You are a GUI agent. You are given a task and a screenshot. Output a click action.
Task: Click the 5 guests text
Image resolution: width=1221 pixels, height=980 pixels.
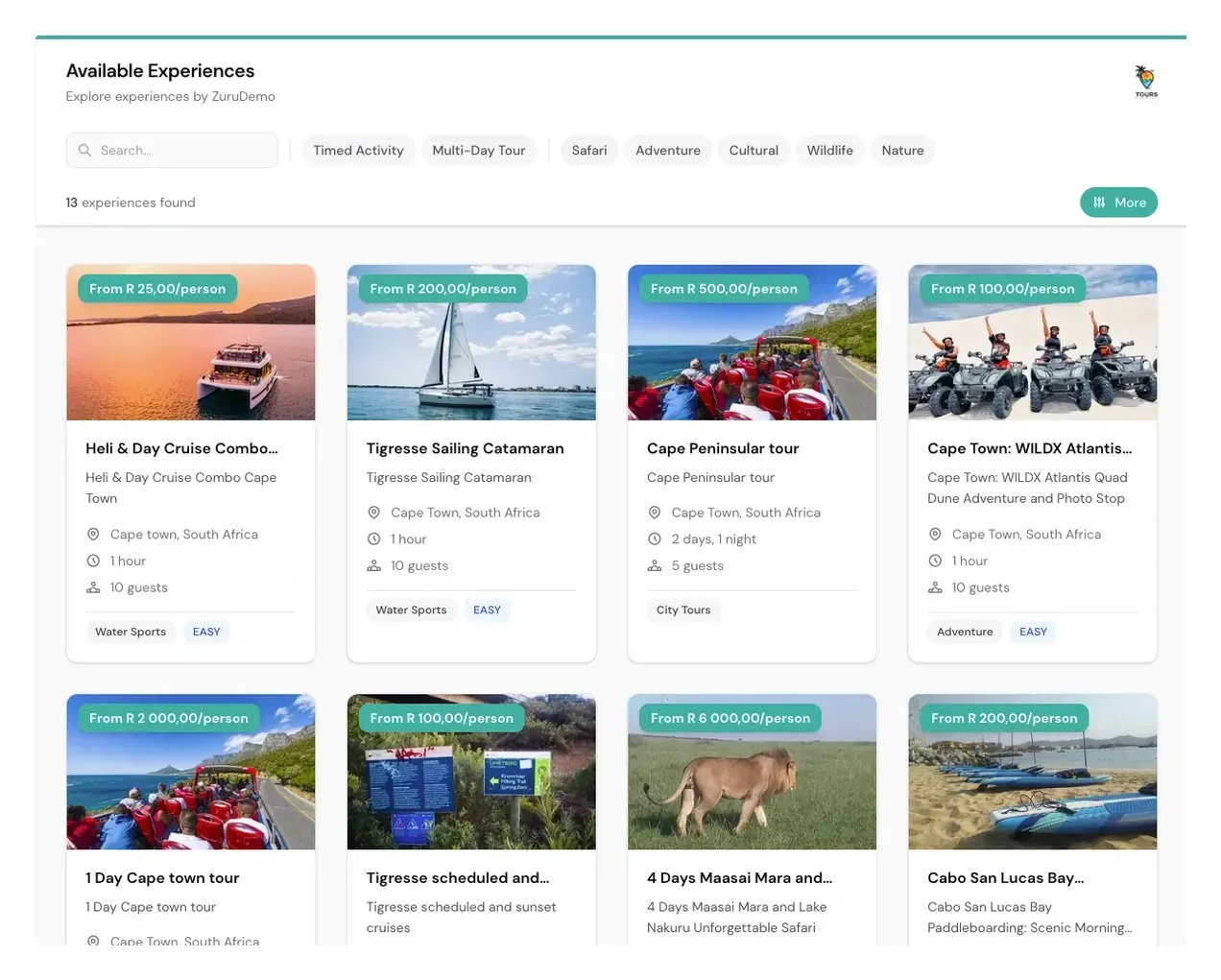pyautogui.click(x=698, y=566)
